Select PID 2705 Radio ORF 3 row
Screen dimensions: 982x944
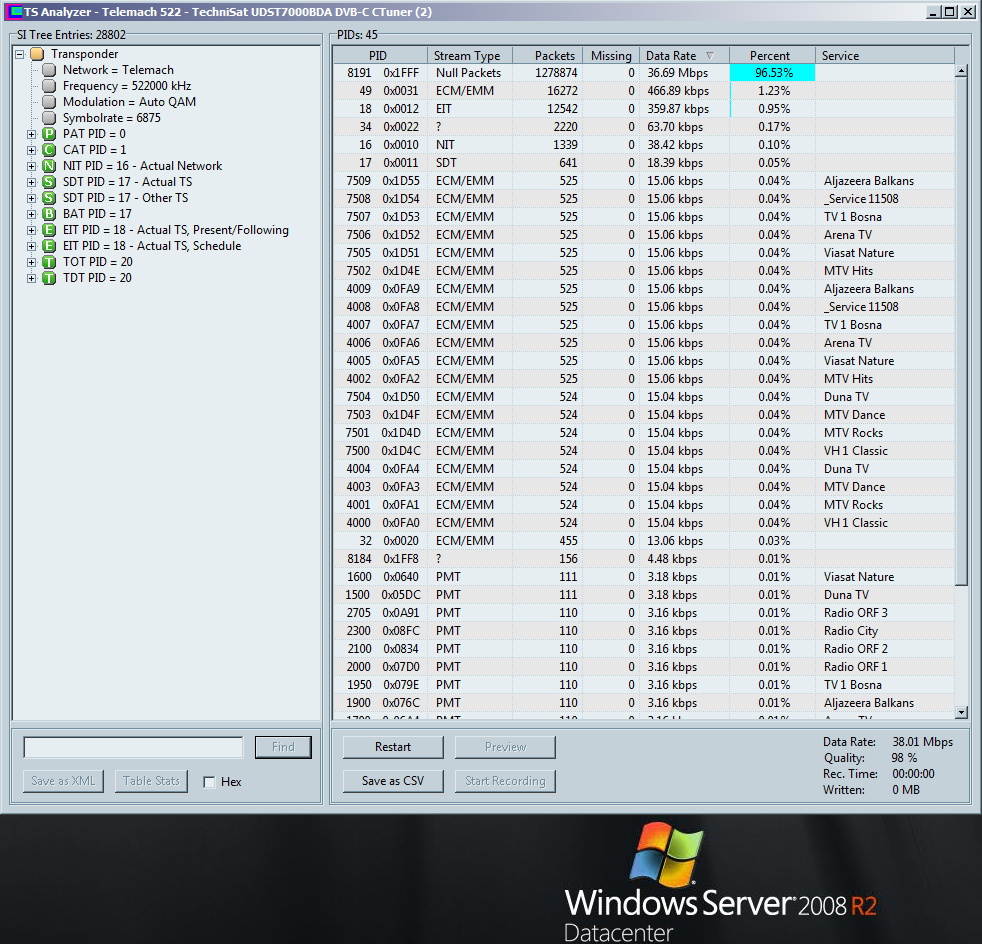644,613
